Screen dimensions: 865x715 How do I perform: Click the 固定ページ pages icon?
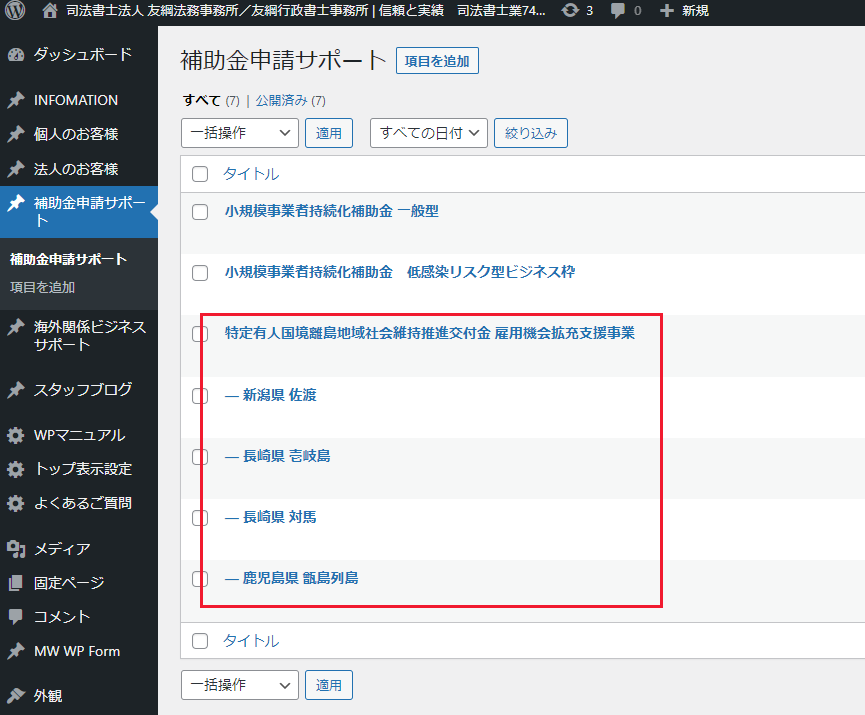tap(16, 583)
